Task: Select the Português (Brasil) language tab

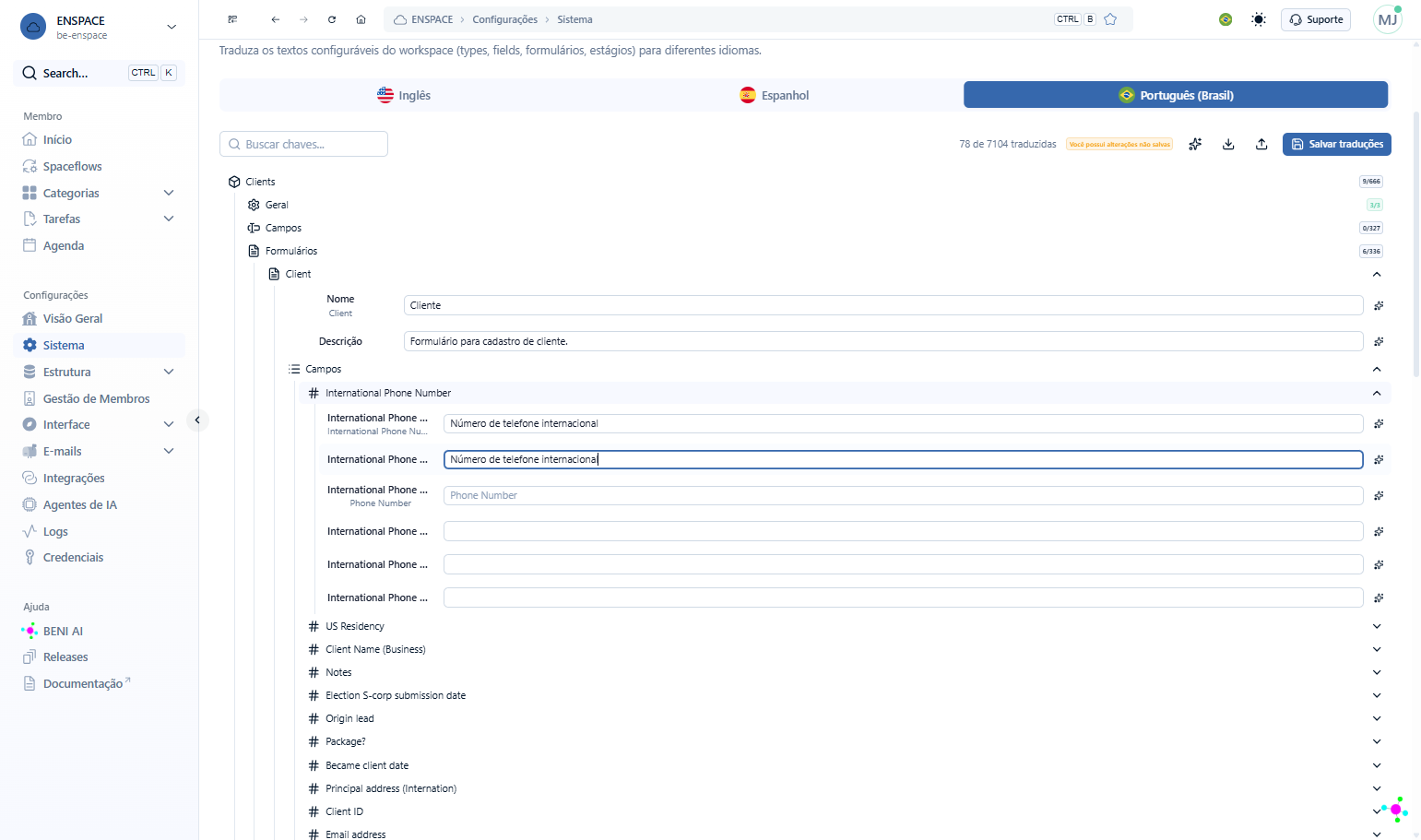Action: (x=1176, y=95)
